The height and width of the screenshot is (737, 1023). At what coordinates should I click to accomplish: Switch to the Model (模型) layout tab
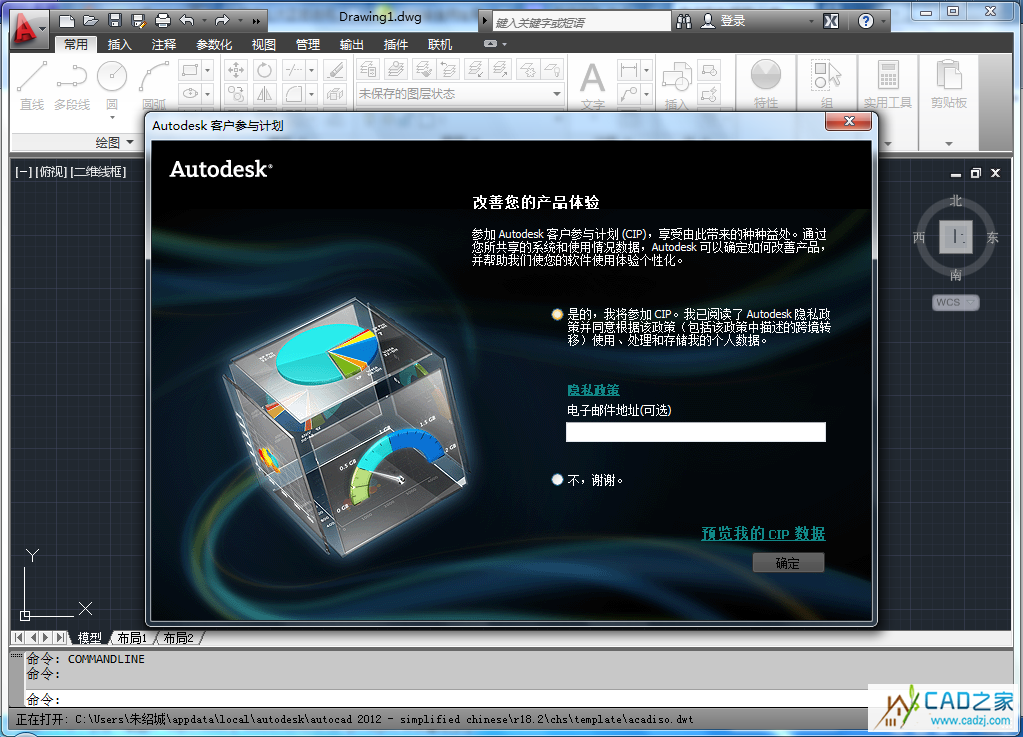click(x=89, y=638)
